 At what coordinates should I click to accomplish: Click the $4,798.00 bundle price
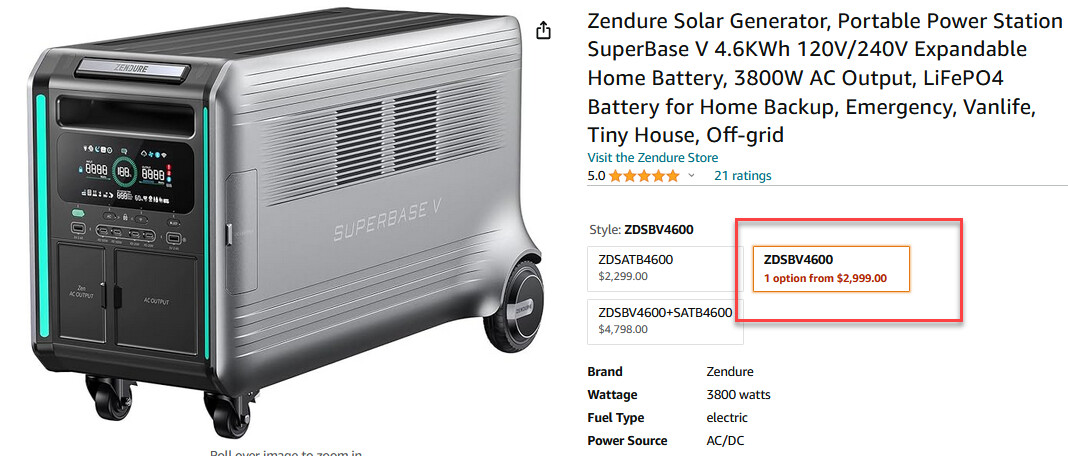click(623, 329)
